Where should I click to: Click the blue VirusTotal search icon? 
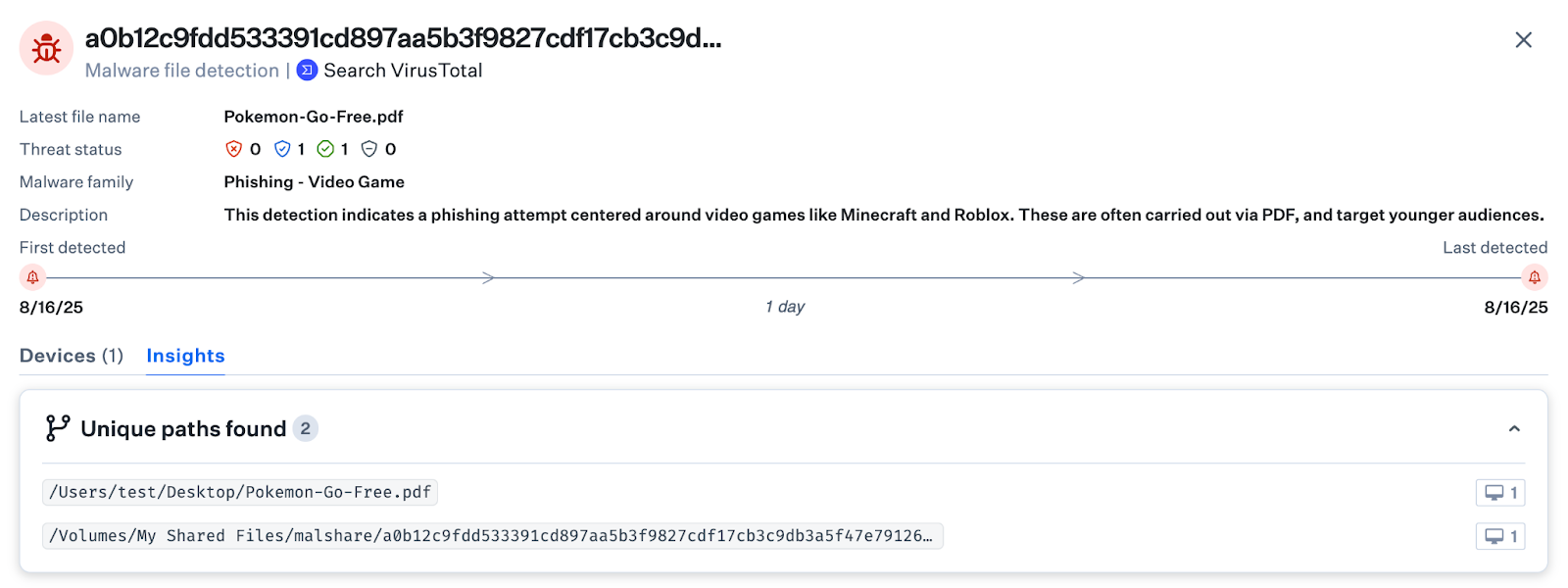pyautogui.click(x=307, y=71)
